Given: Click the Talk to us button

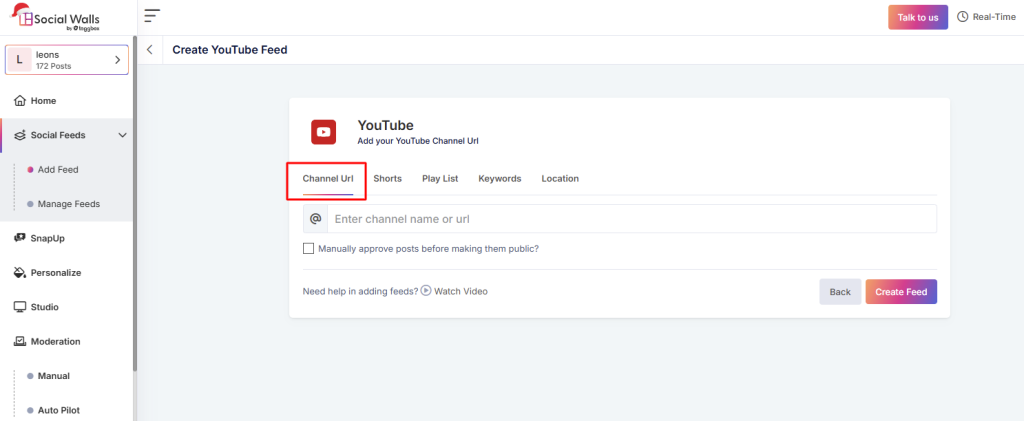Looking at the screenshot, I should pos(917,17).
